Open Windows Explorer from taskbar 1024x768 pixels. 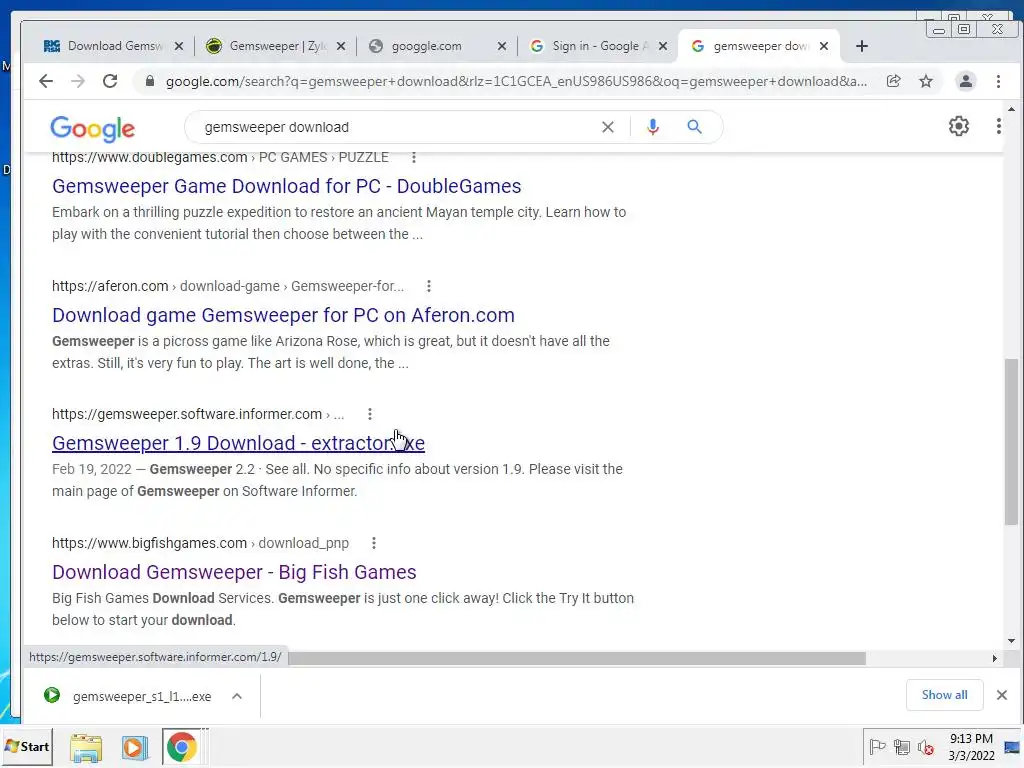point(86,748)
